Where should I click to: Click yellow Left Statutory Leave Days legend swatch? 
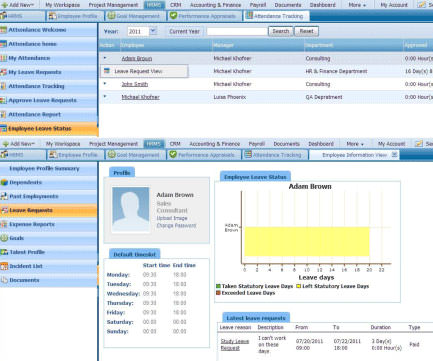click(299, 286)
